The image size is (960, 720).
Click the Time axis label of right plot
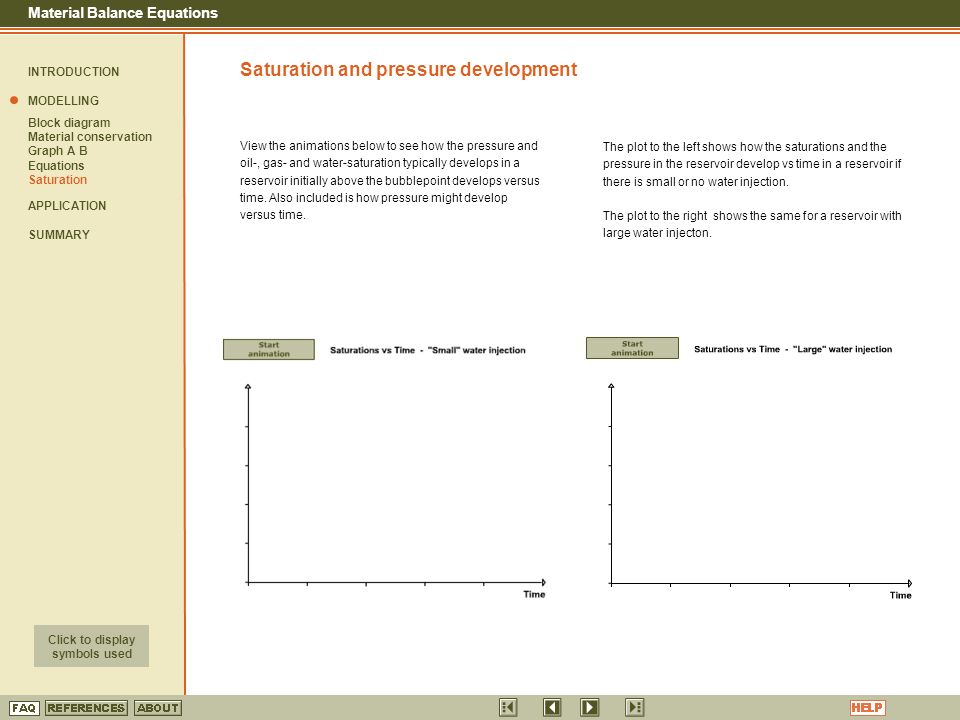tap(900, 595)
